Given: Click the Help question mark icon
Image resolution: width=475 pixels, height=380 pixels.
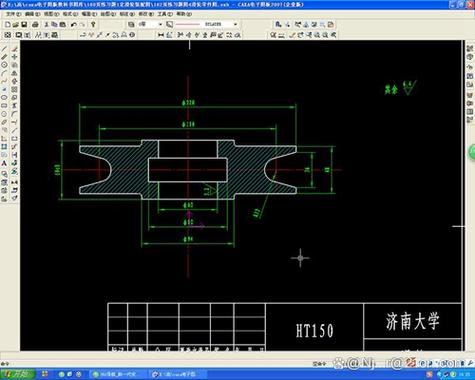Looking at the screenshot, I should tap(93, 25).
